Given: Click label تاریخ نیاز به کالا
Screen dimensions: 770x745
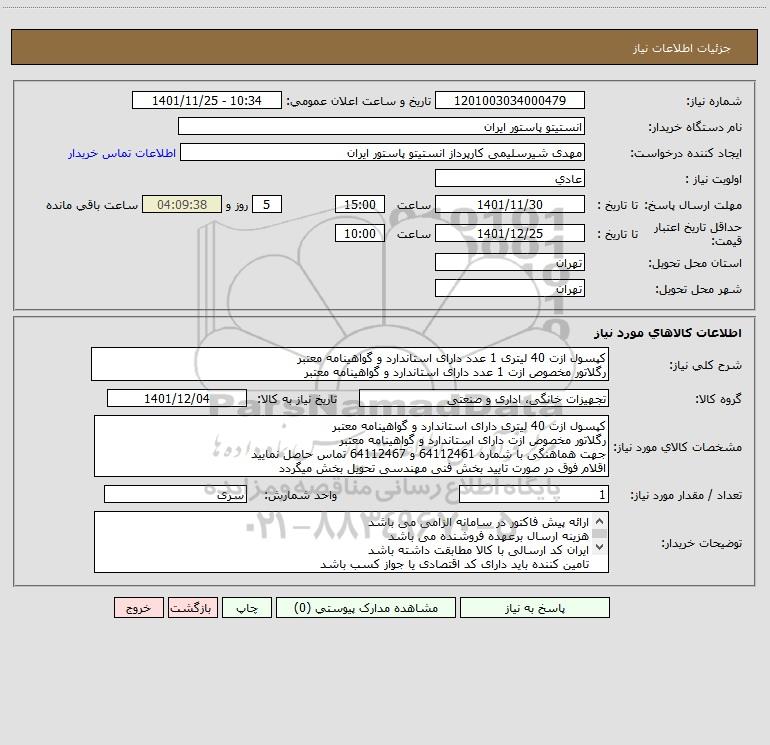Looking at the screenshot, I should [297, 399].
